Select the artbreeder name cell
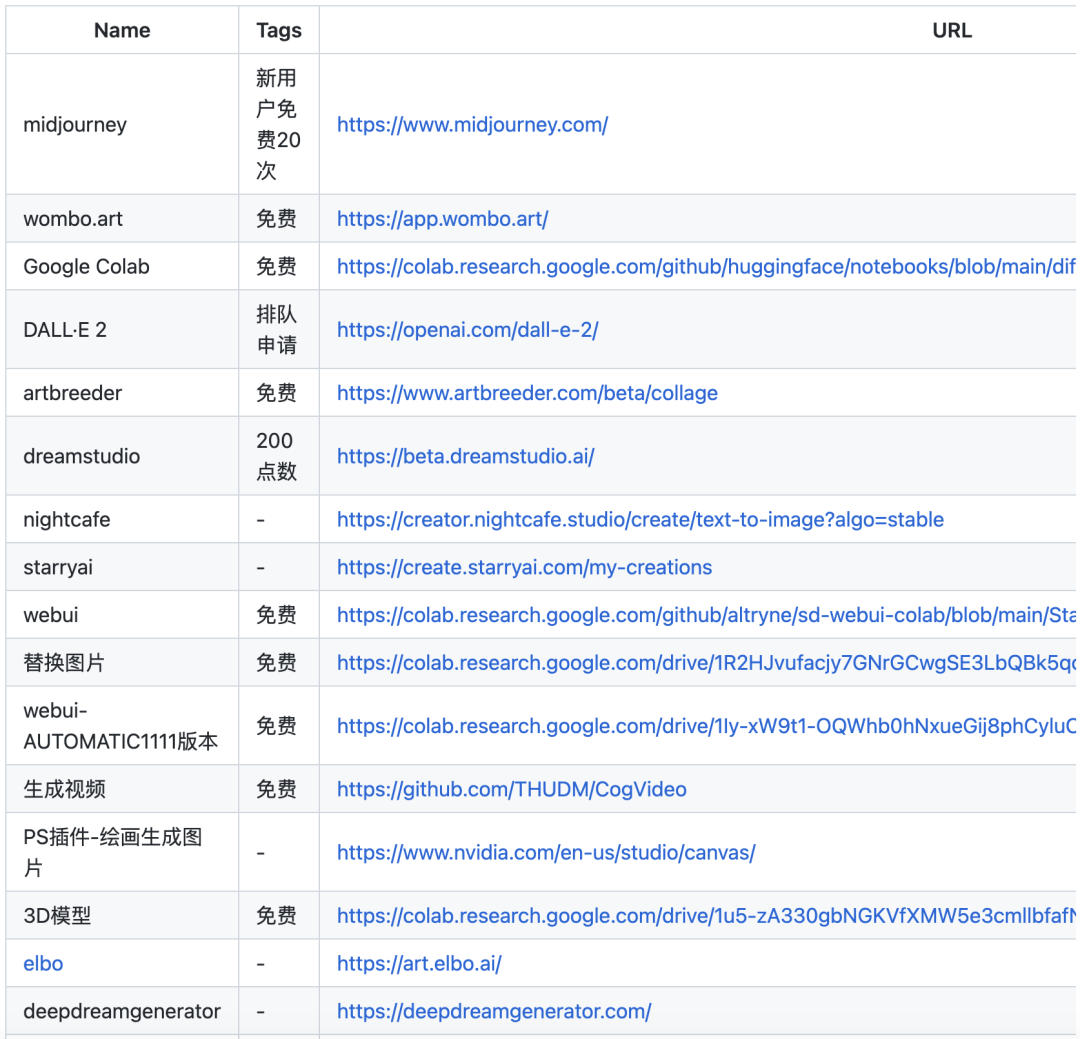The width and height of the screenshot is (1080, 1039). (x=123, y=393)
